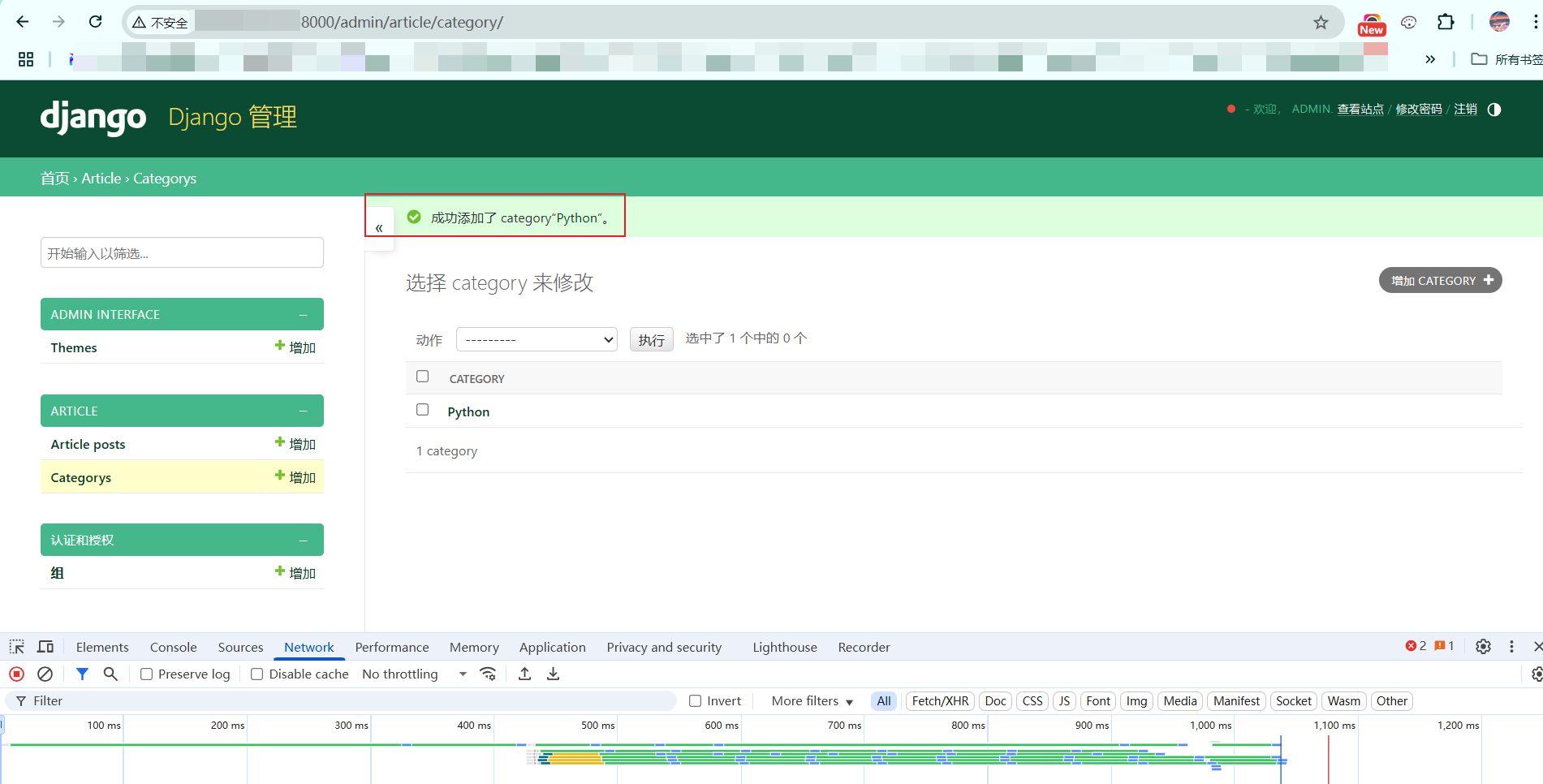This screenshot has height=784, width=1543.
Task: Open the No throttling dropdown
Action: click(x=414, y=674)
